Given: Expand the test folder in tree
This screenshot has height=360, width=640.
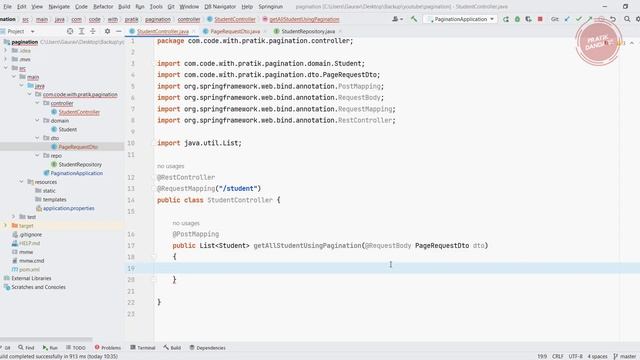Looking at the screenshot, I should tap(13, 217).
